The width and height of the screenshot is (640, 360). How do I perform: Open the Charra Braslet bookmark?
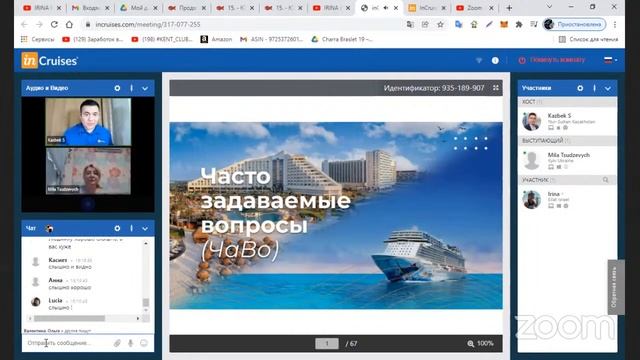pos(342,39)
